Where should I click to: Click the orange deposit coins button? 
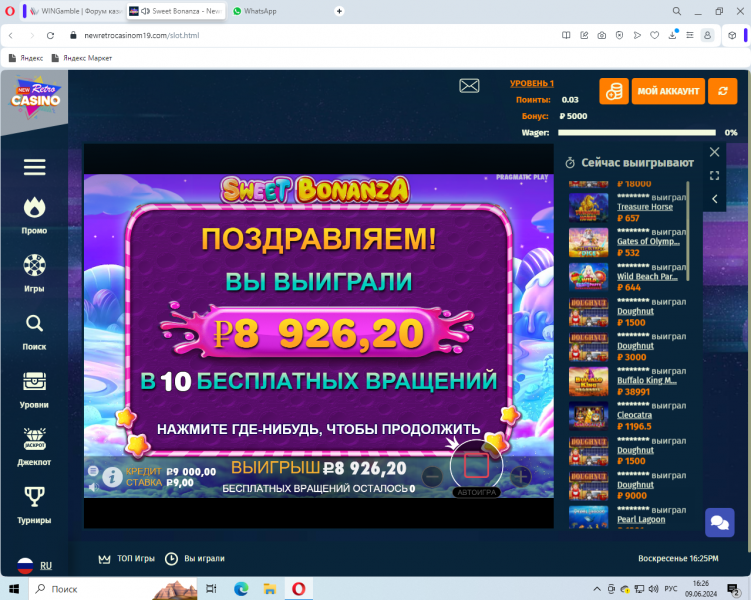click(x=614, y=91)
